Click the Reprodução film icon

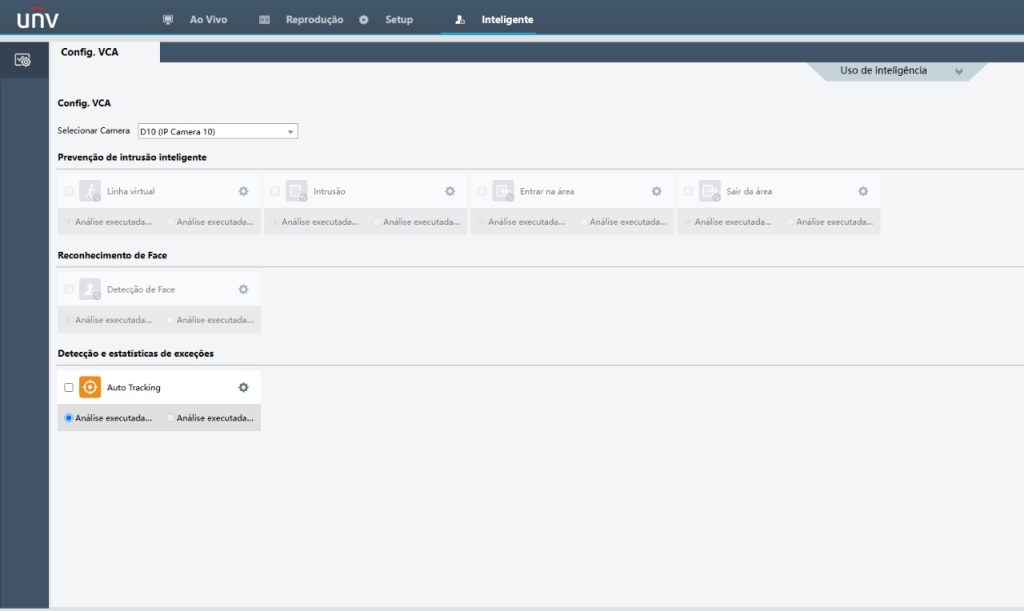pyautogui.click(x=264, y=20)
